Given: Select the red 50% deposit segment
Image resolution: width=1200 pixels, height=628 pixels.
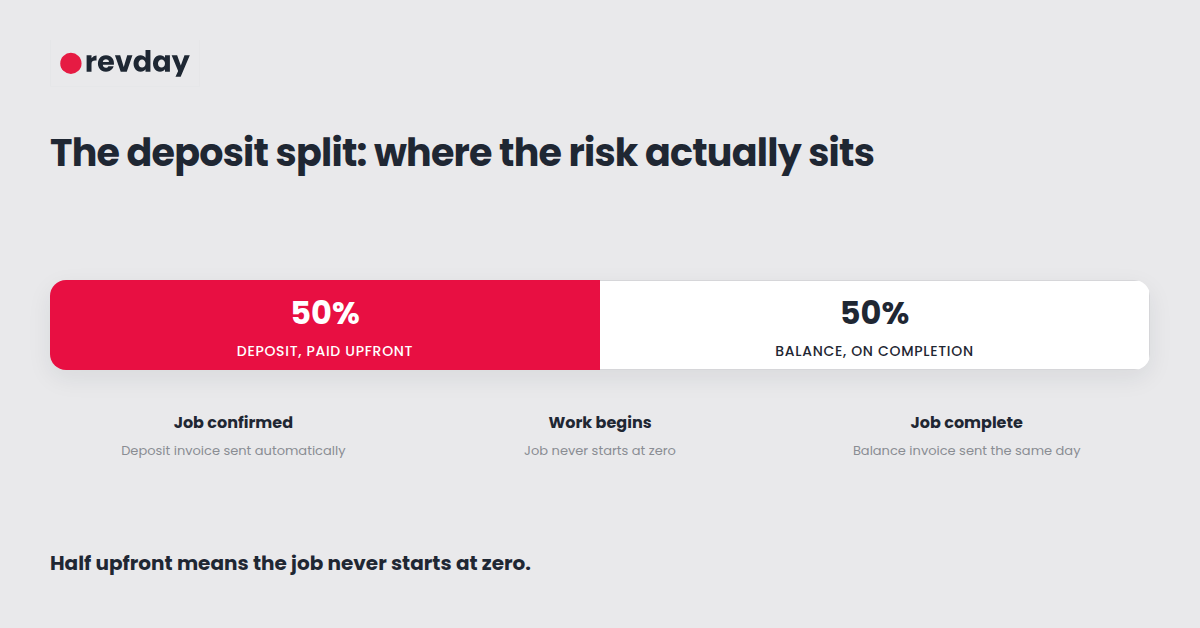Looking at the screenshot, I should [x=325, y=325].
